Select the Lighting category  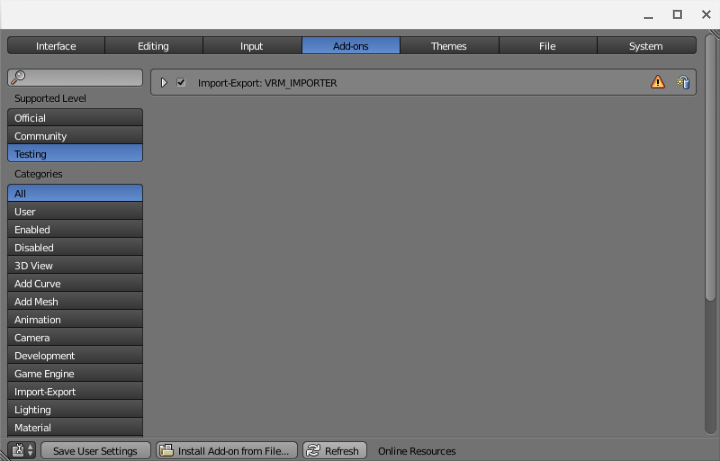tap(75, 409)
